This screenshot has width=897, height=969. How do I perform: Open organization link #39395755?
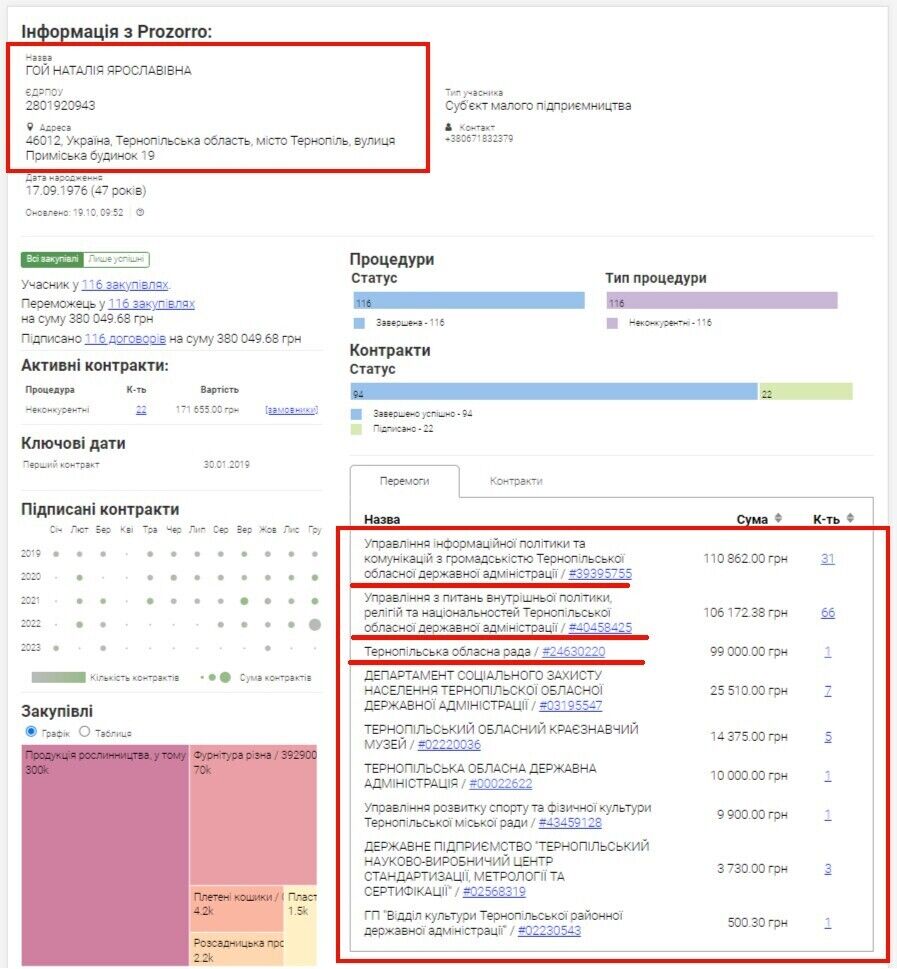pos(600,573)
